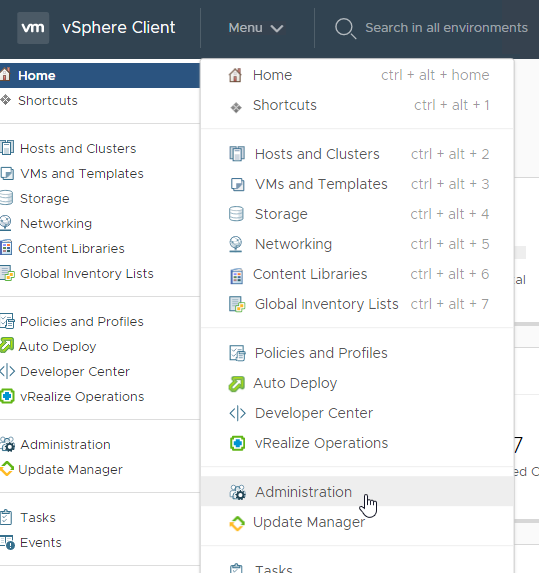Screen dimensions: 539x573
Task: Open Administration label in left sidebar
Action: click(65, 444)
